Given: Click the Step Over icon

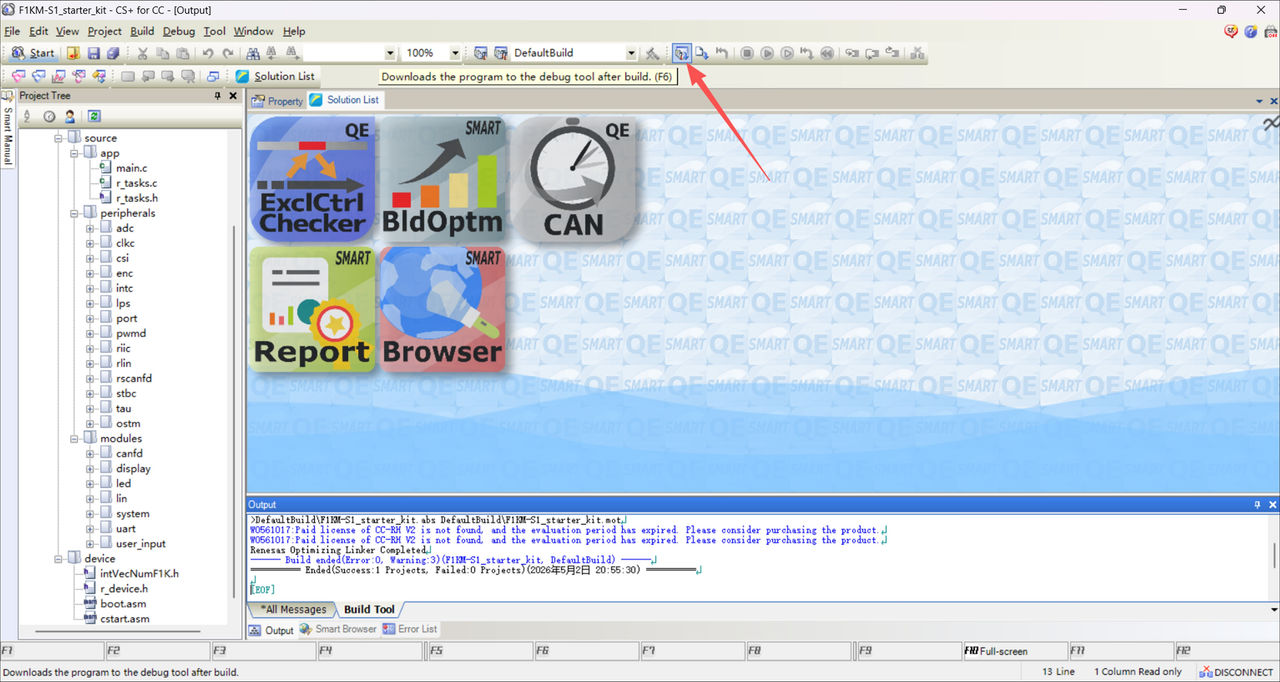Looking at the screenshot, I should (x=872, y=53).
